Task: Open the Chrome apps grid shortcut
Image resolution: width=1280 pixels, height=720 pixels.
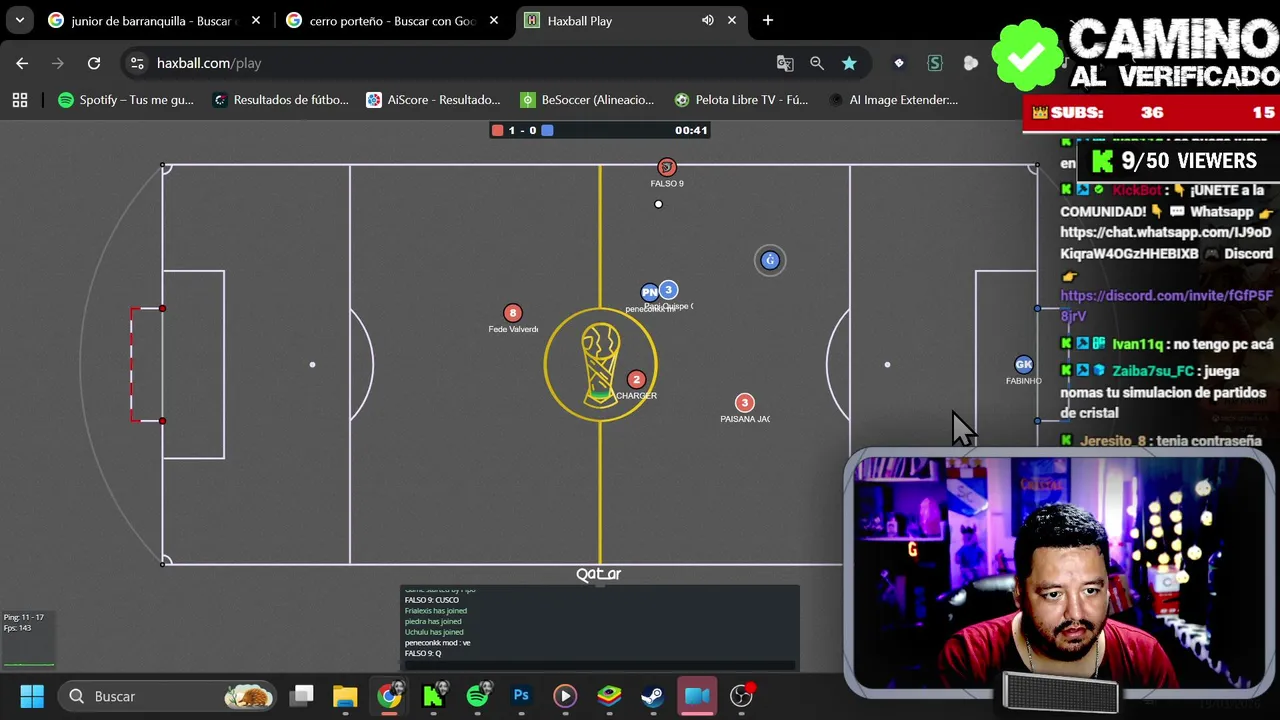Action: (x=20, y=100)
